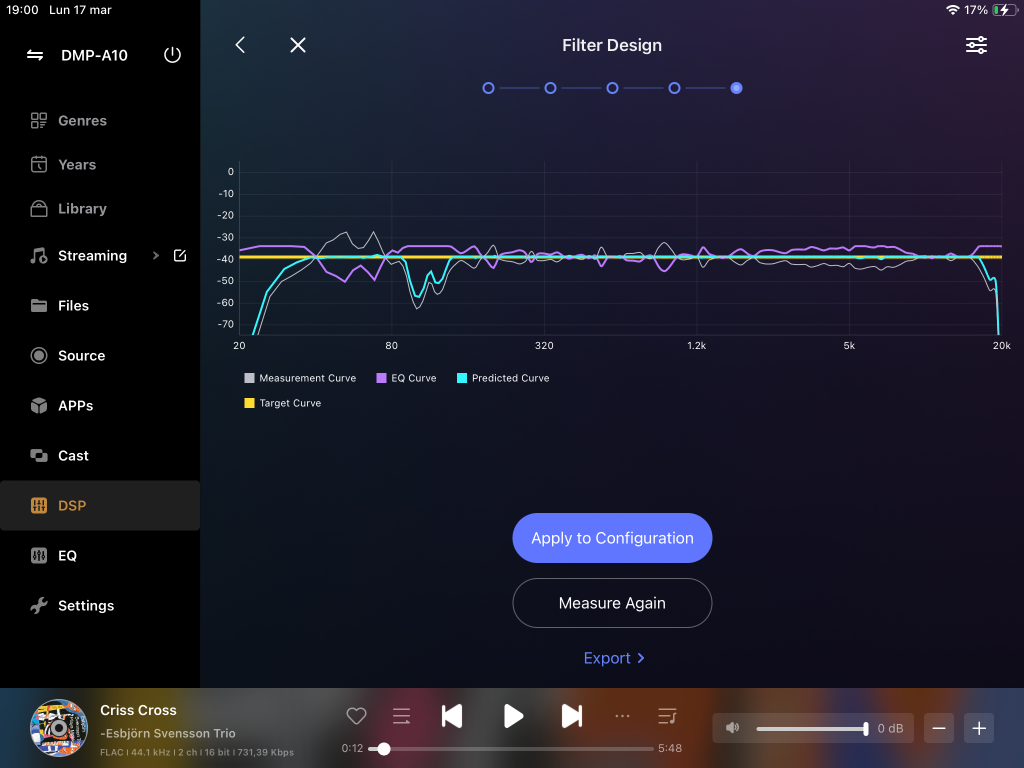Viewport: 1024px width, 768px height.
Task: Select the fifth wizard step dot
Action: pos(737,88)
